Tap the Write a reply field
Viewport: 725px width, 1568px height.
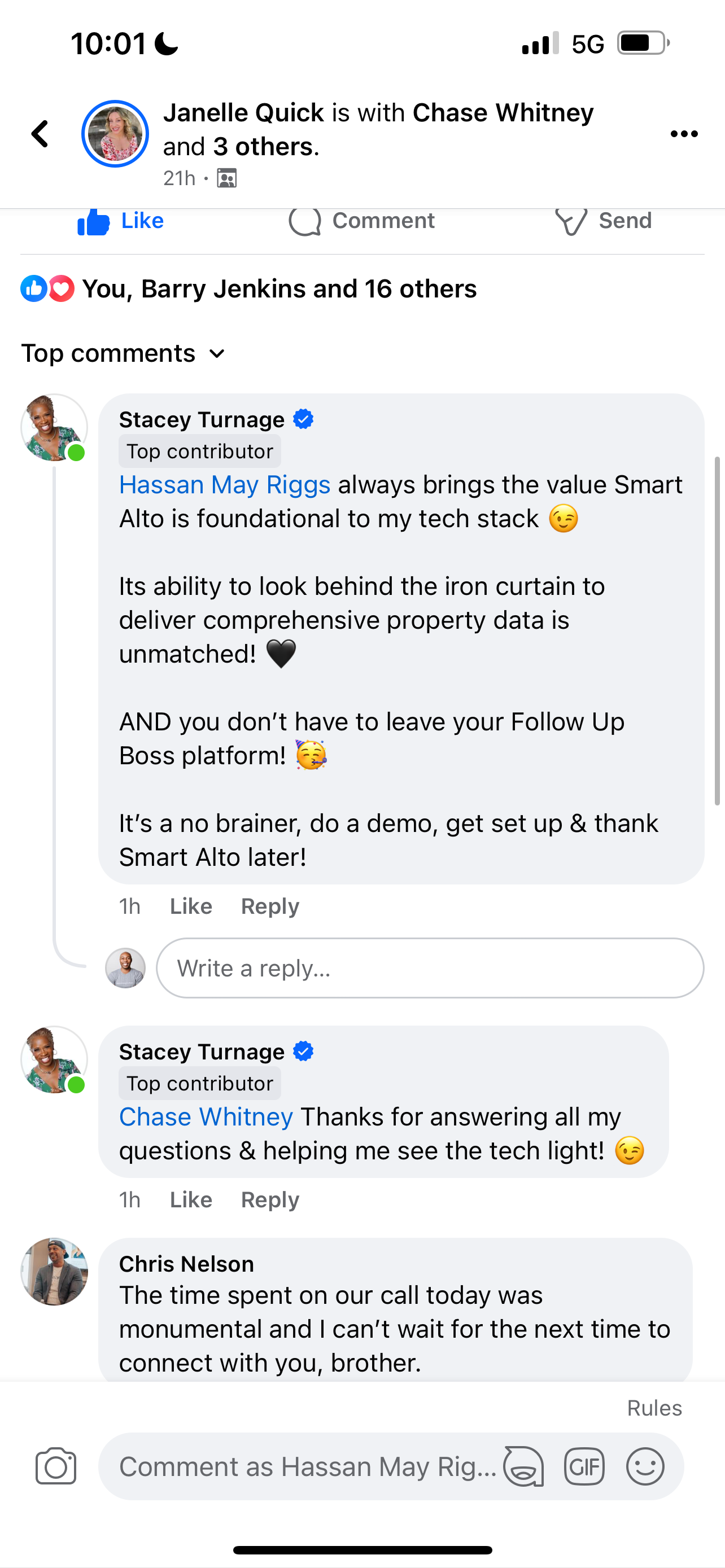click(430, 968)
